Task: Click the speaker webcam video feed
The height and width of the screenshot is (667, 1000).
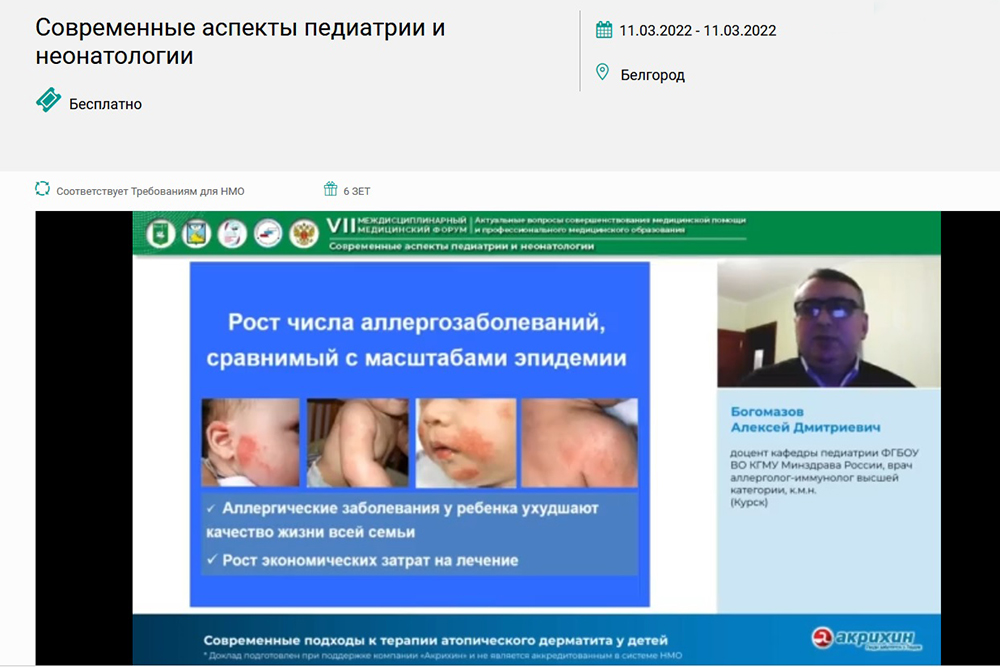Action: [828, 323]
